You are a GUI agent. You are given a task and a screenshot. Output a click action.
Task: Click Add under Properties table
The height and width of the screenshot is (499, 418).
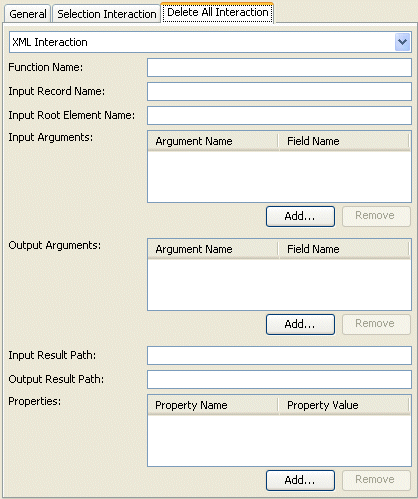(300, 480)
